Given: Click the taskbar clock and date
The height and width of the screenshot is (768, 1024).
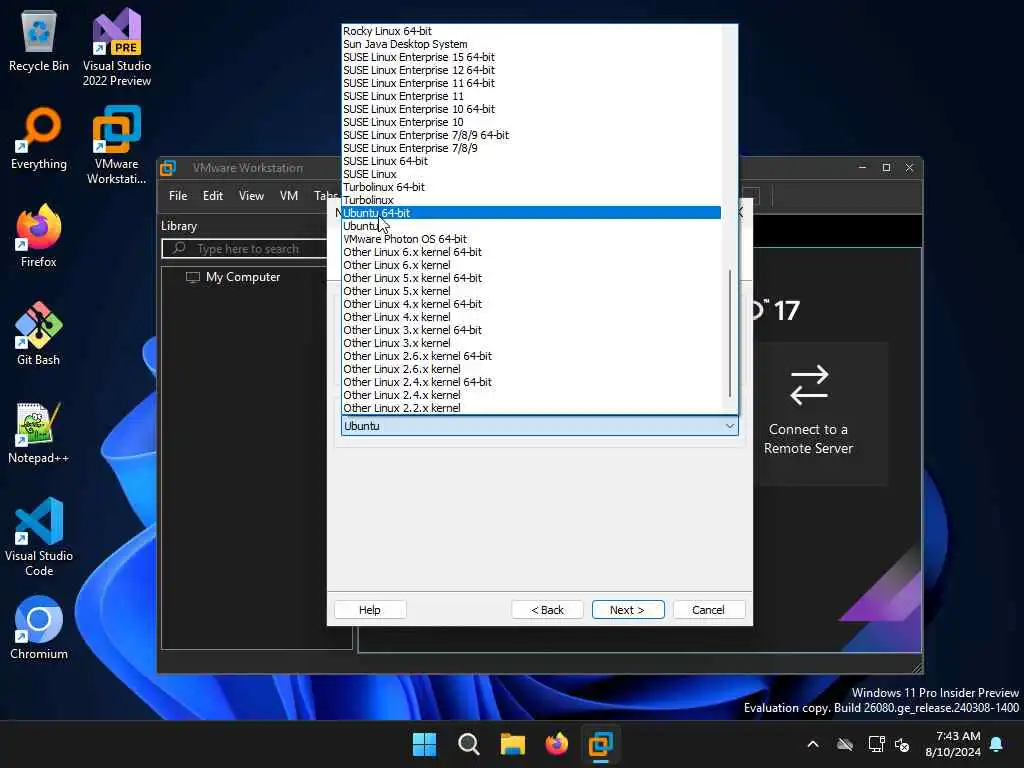Looking at the screenshot, I should click(x=953, y=744).
